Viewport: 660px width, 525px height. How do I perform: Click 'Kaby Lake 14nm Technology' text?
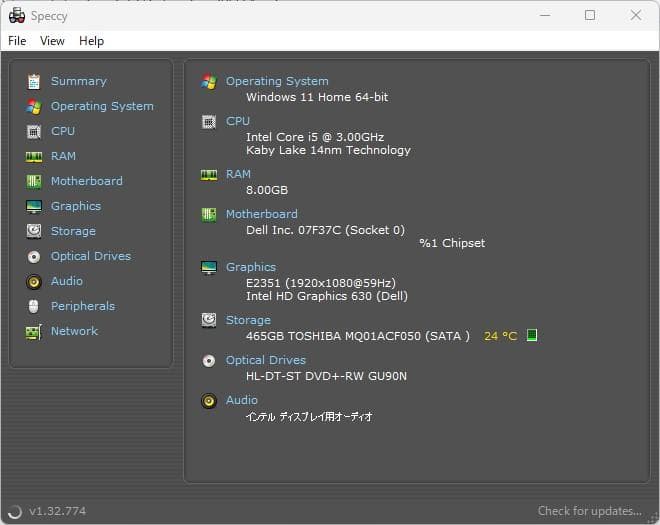(328, 150)
